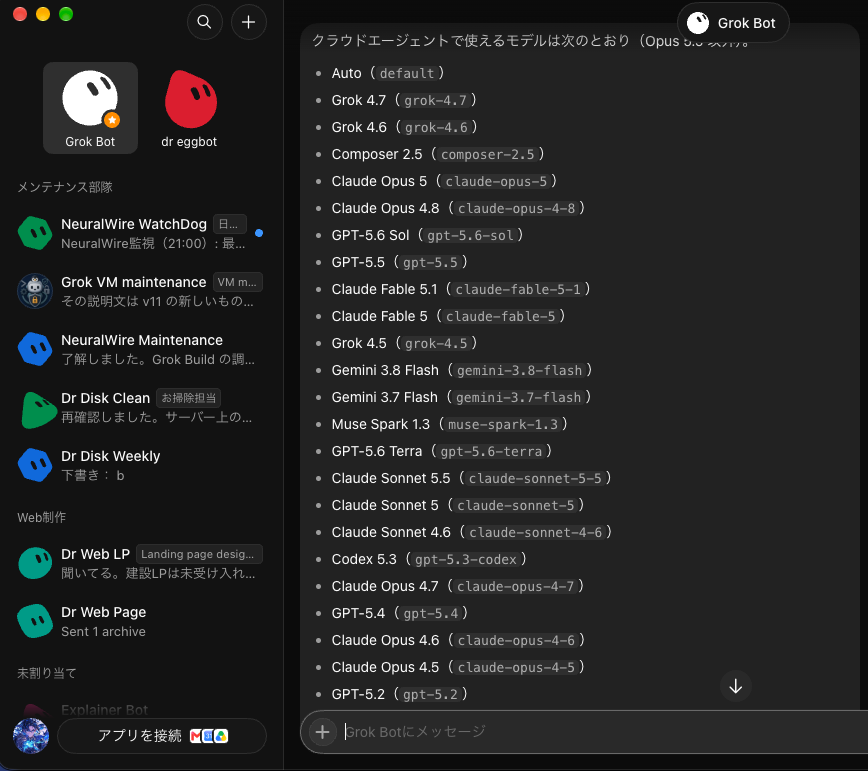Click the composer-2.5 code label
Screen dimensions: 868x771
tap(488, 154)
